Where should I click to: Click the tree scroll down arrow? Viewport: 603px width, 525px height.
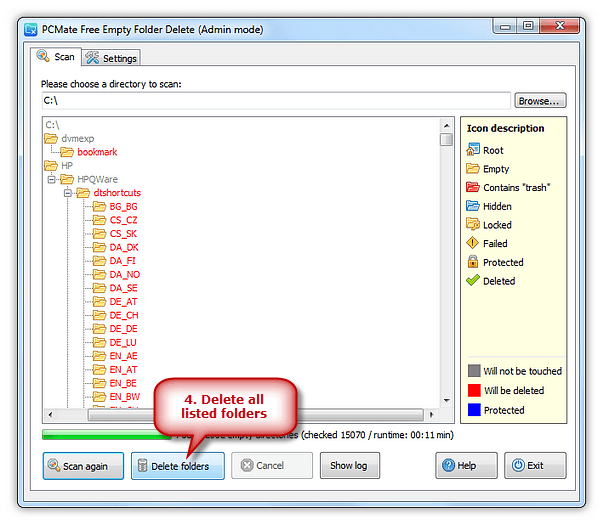point(446,400)
